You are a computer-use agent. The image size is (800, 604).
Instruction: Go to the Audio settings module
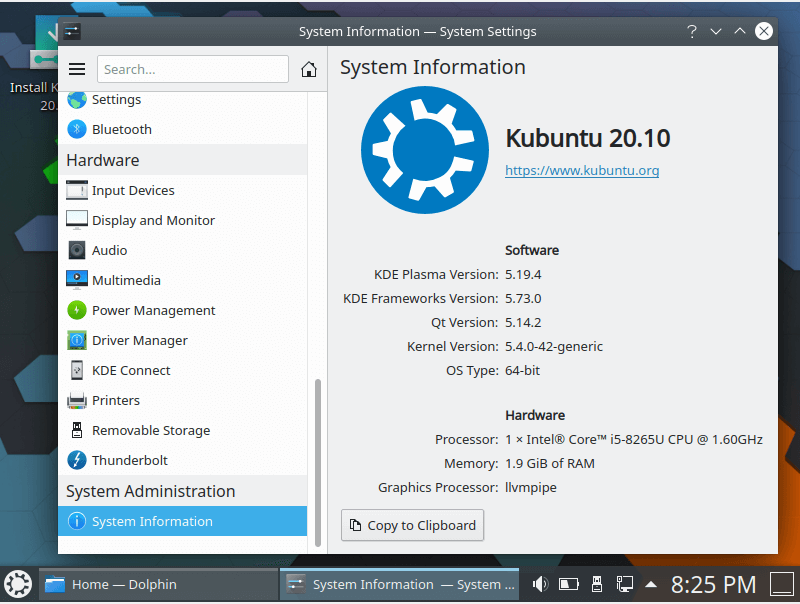click(x=109, y=250)
